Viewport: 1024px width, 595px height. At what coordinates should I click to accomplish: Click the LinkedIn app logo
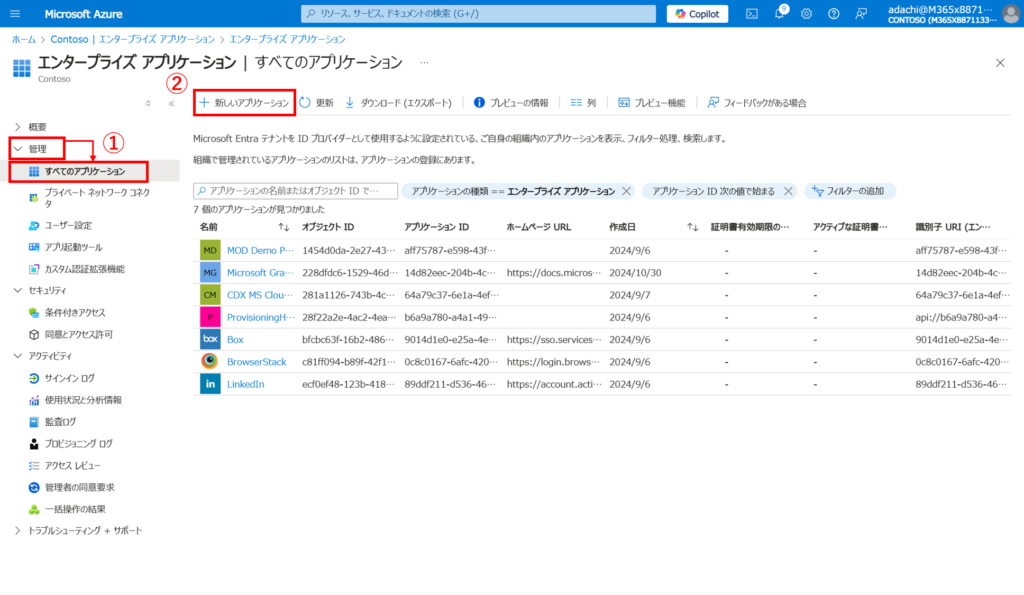210,384
